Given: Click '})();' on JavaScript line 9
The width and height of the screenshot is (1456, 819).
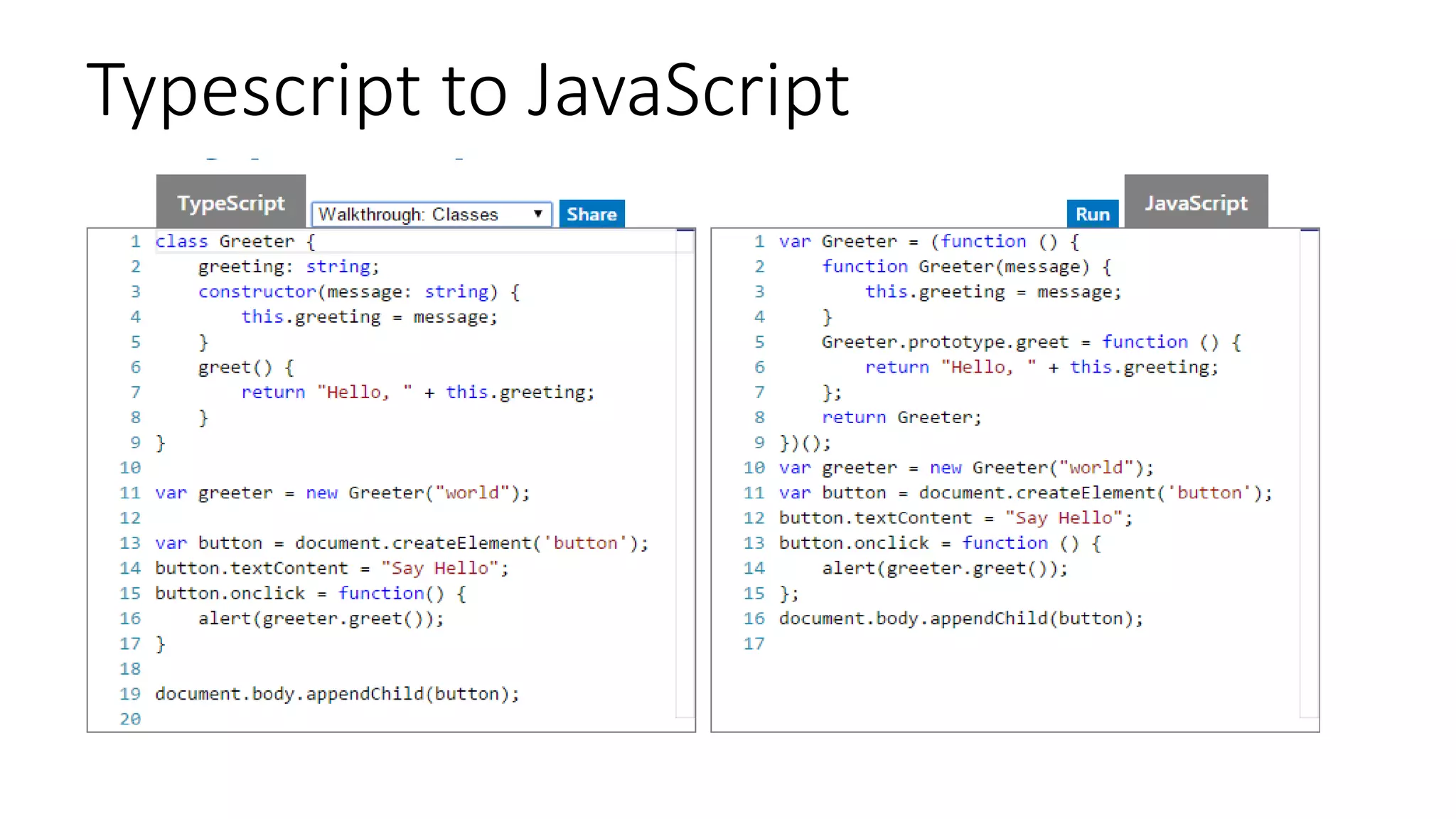Looking at the screenshot, I should 805,443.
